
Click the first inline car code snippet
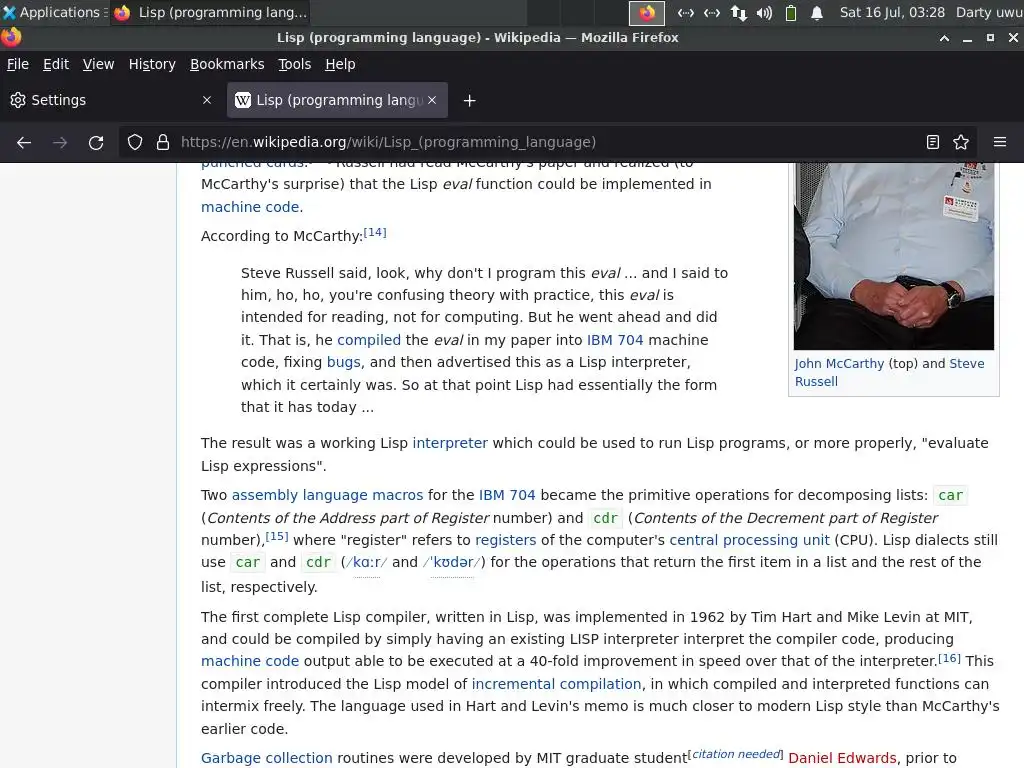pyautogui.click(x=950, y=496)
